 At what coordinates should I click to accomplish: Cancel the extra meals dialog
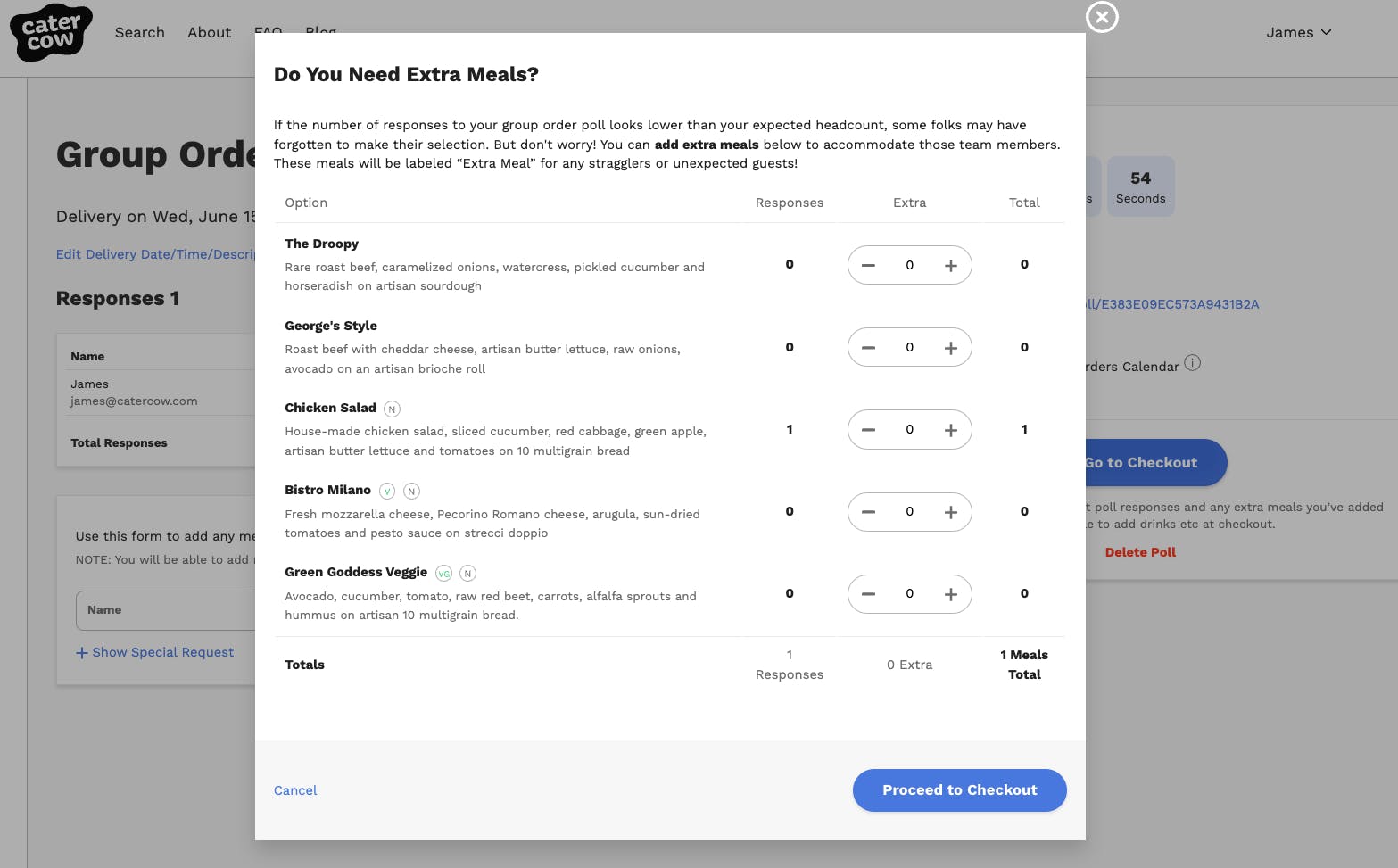[295, 790]
